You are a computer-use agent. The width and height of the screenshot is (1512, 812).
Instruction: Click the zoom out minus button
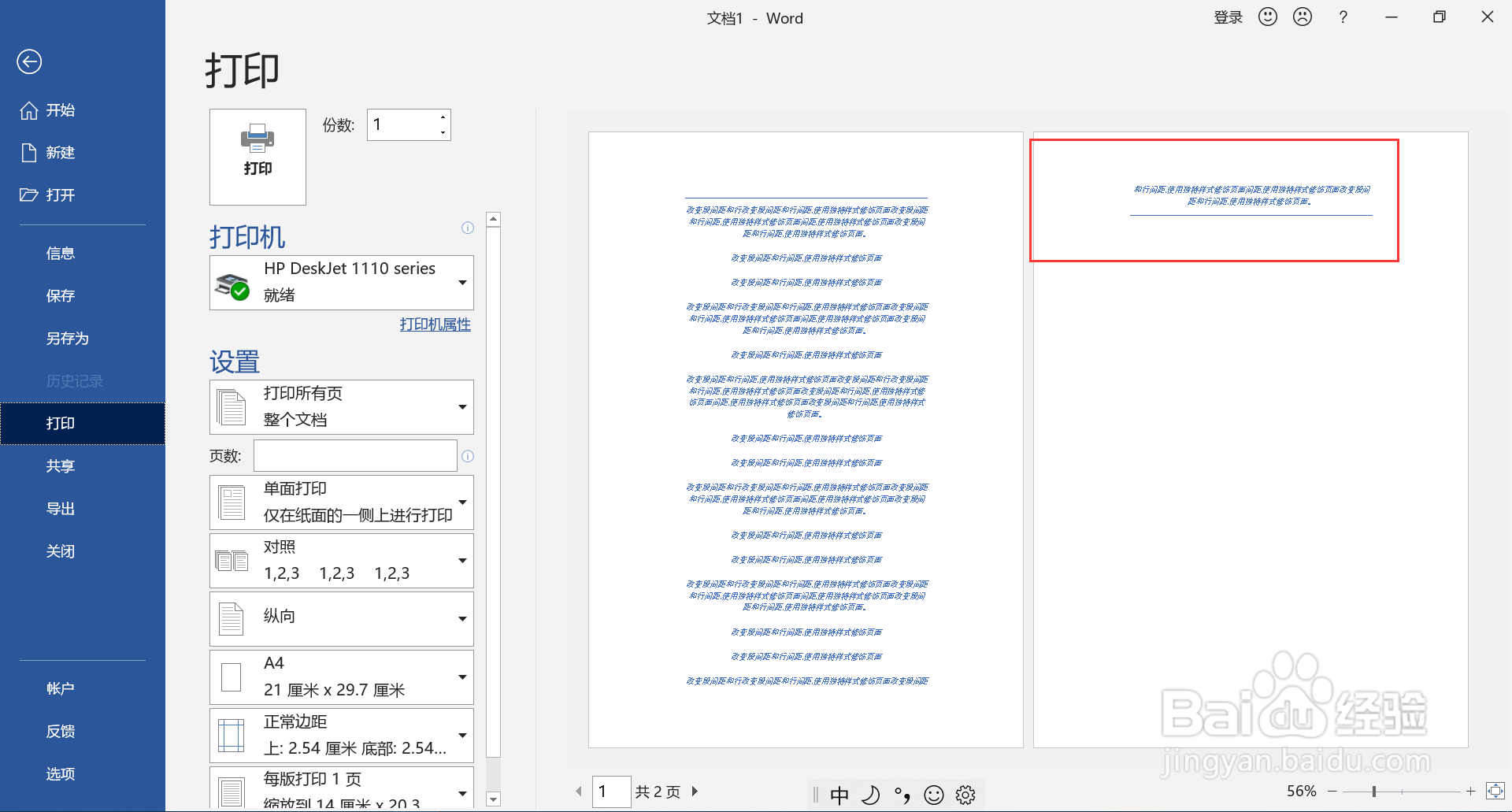click(1332, 791)
